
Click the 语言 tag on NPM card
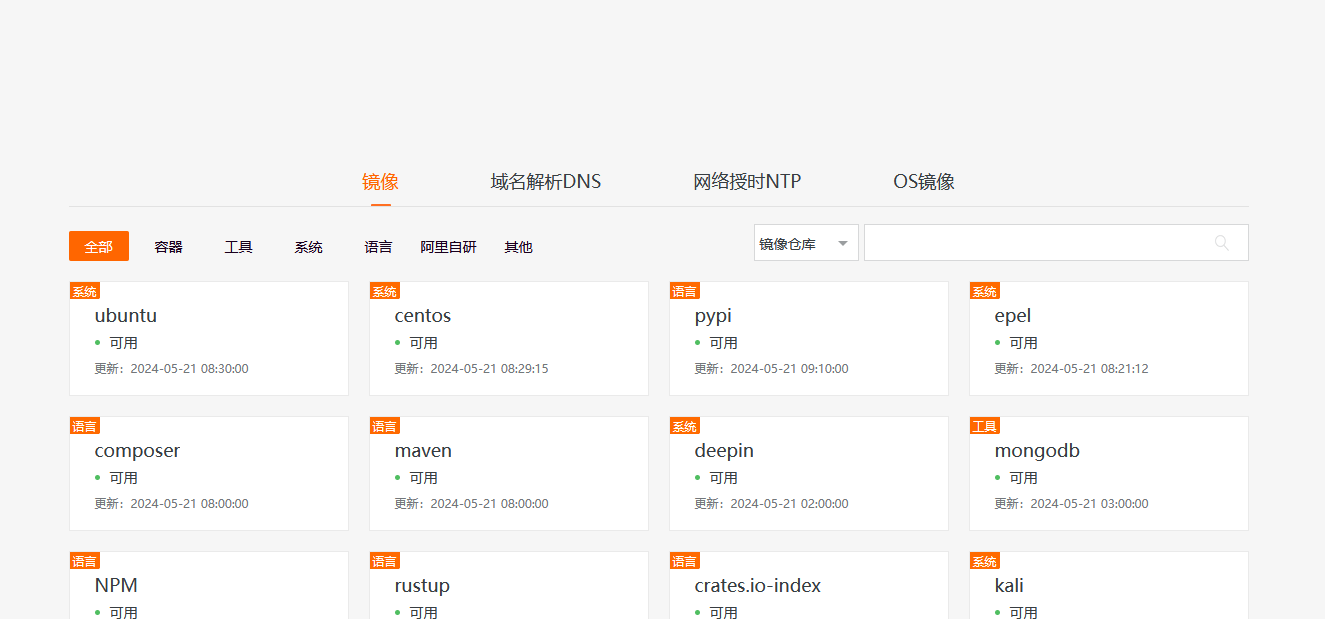(85, 561)
